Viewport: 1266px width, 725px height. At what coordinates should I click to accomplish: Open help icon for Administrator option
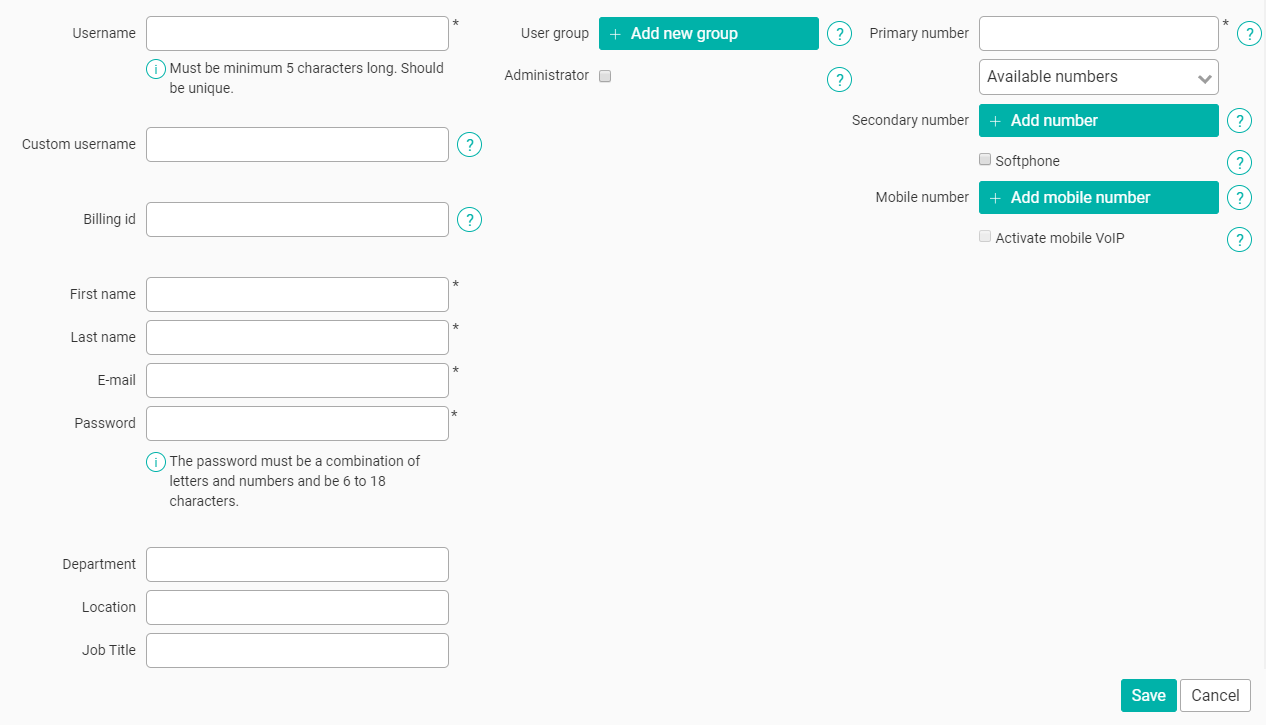pos(839,80)
